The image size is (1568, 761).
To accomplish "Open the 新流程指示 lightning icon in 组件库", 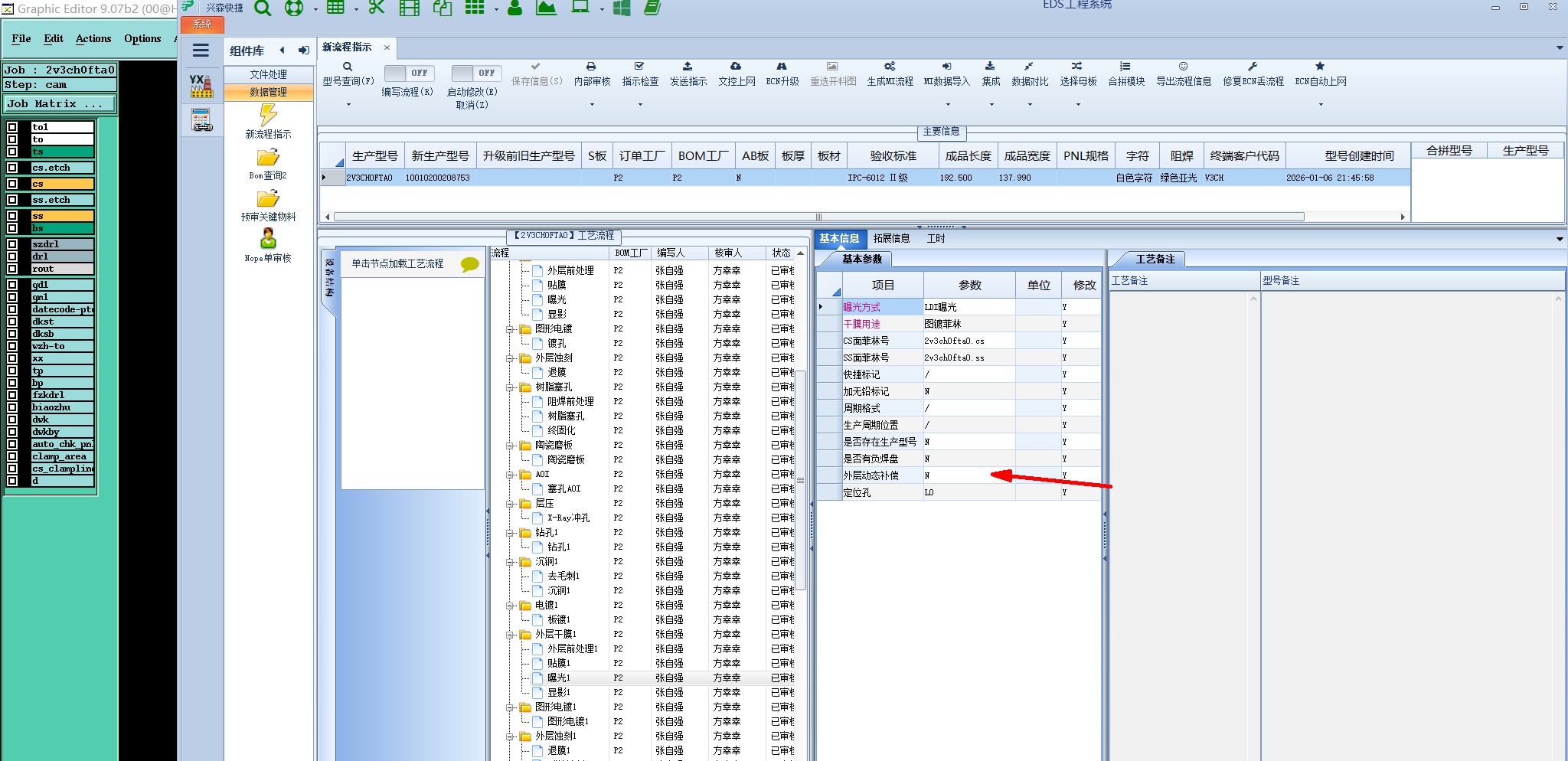I will coord(268,115).
